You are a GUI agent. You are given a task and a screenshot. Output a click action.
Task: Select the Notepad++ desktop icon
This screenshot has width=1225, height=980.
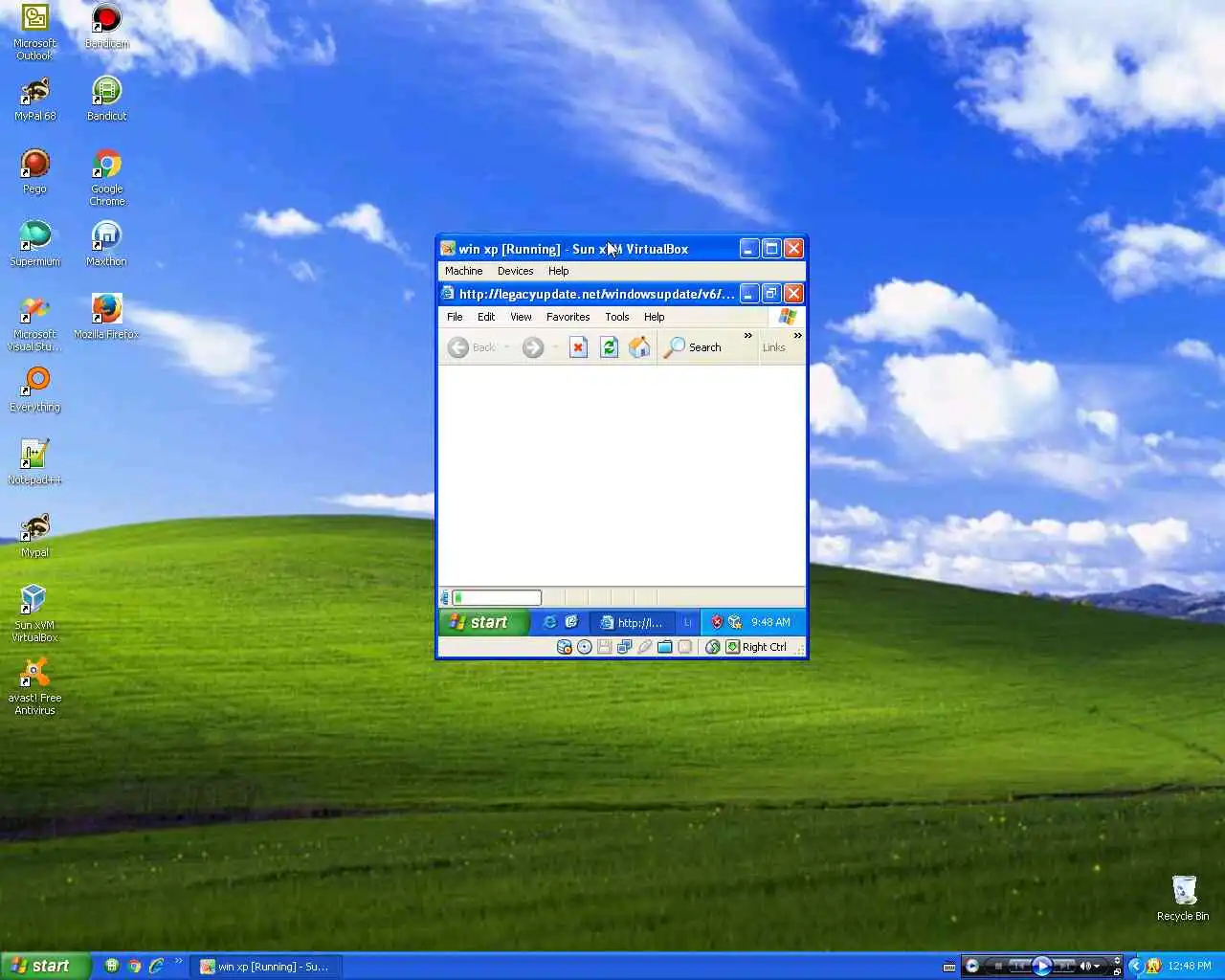(x=34, y=462)
